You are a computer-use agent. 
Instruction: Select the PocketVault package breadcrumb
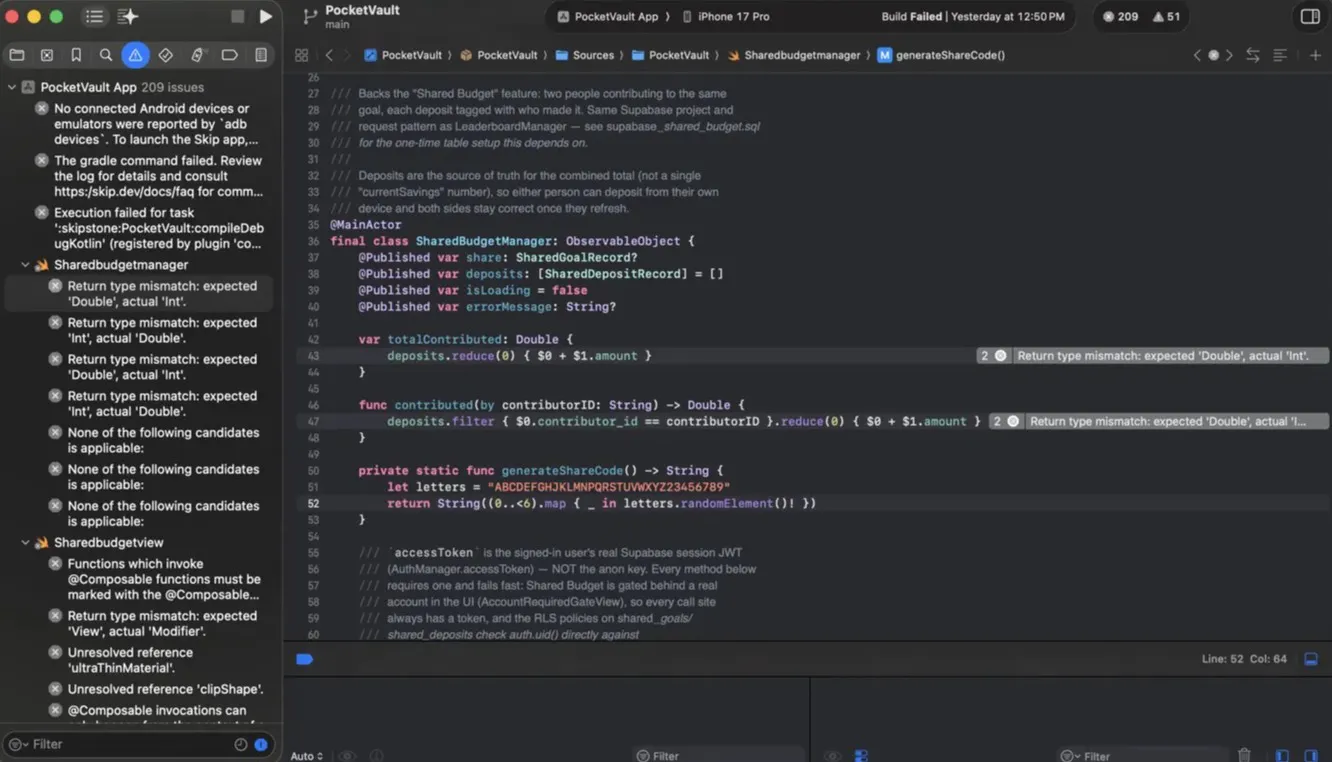coord(500,55)
